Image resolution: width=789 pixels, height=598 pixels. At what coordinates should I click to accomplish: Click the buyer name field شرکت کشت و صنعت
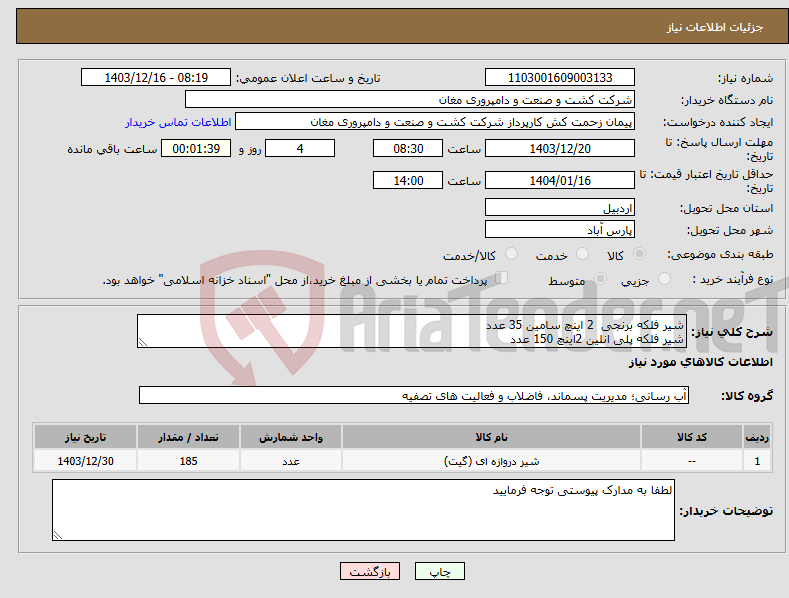point(410,99)
